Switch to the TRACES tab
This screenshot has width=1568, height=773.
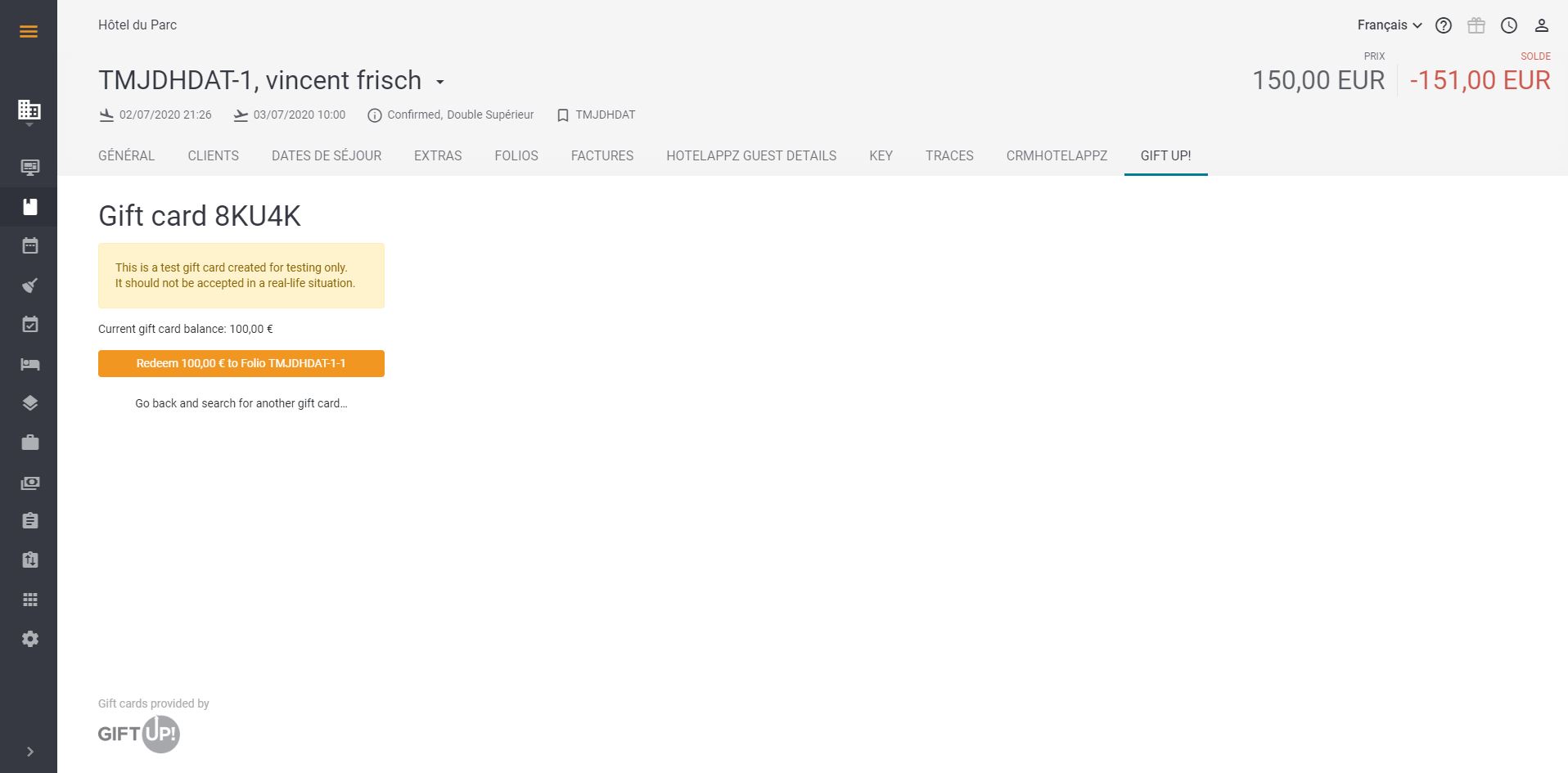click(949, 155)
